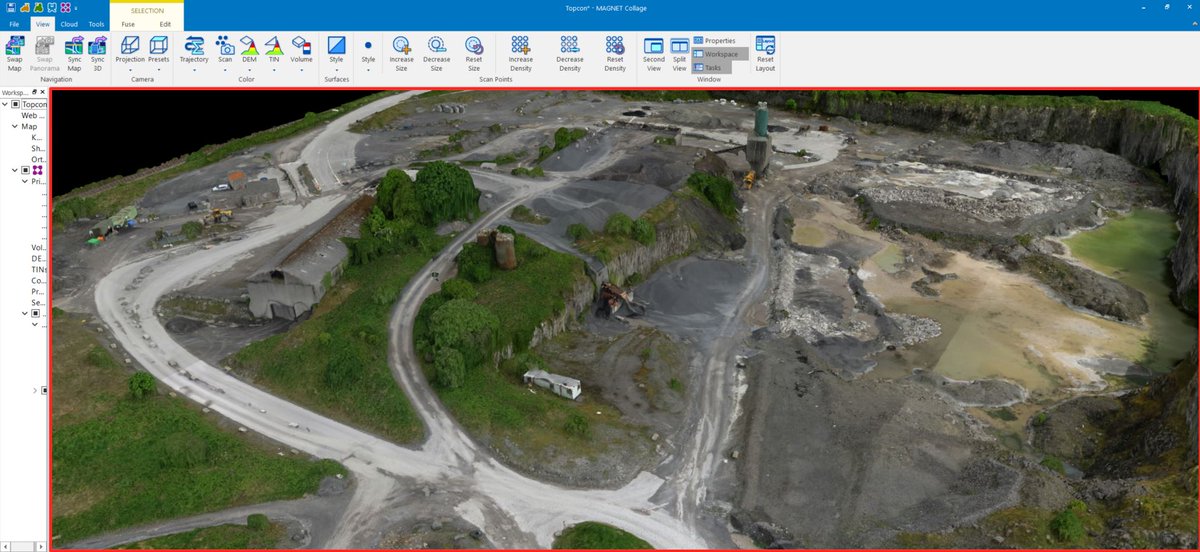Select the Vol... tree item
This screenshot has height=552, width=1200.
click(39, 247)
